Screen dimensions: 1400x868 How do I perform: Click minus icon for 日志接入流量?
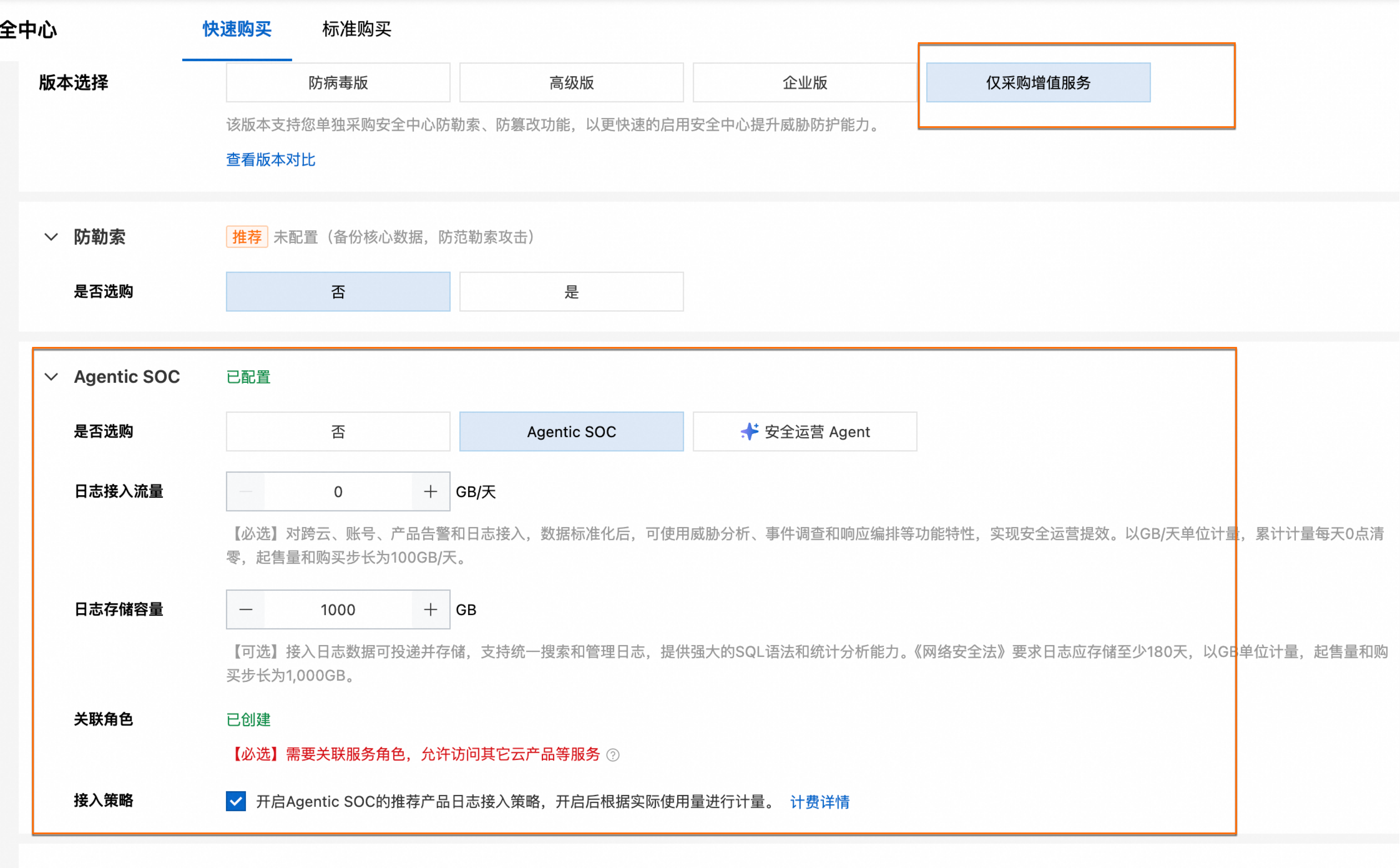[246, 491]
